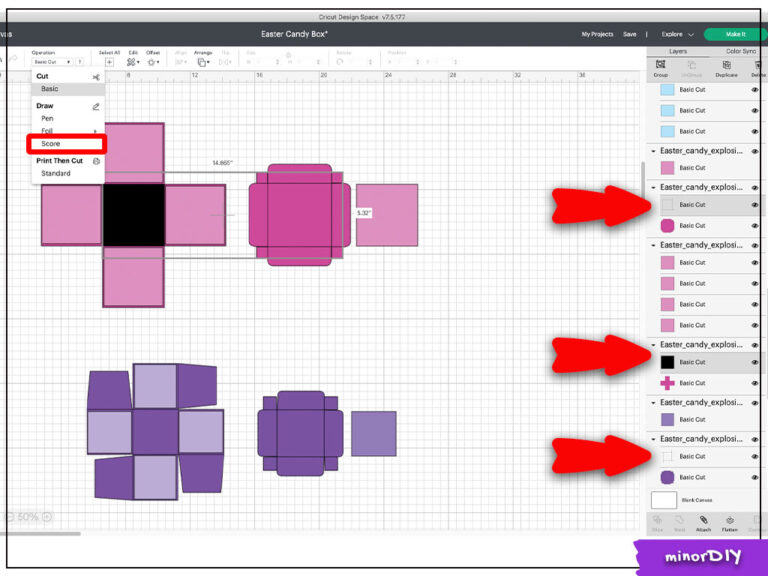The width and height of the screenshot is (768, 576).
Task: Click the pen icon beside Draw
Action: click(x=96, y=106)
